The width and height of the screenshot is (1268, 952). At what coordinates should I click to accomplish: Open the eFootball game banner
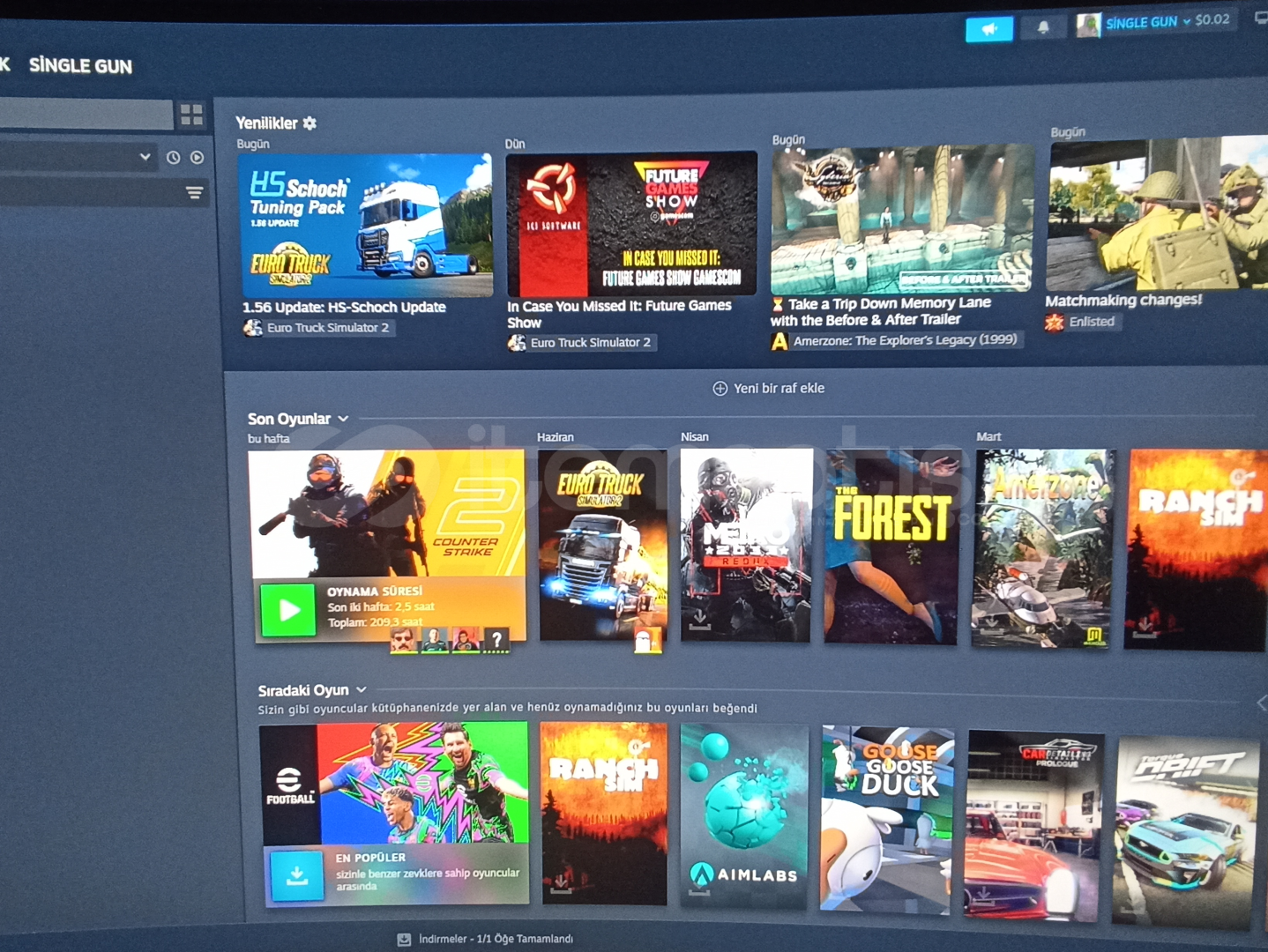(x=394, y=784)
